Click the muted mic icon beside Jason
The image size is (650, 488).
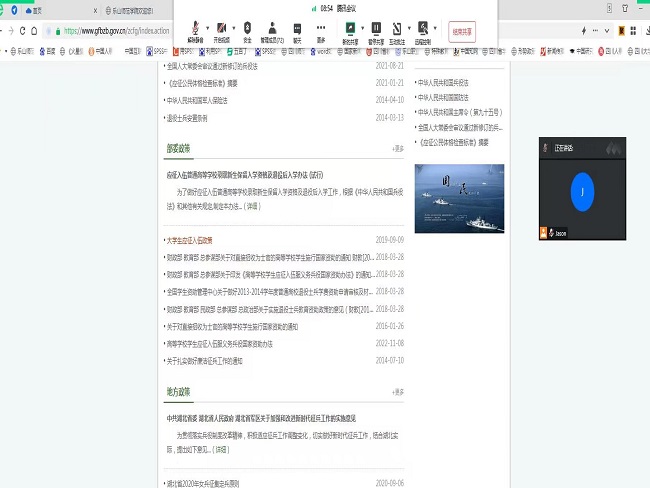(x=551, y=233)
